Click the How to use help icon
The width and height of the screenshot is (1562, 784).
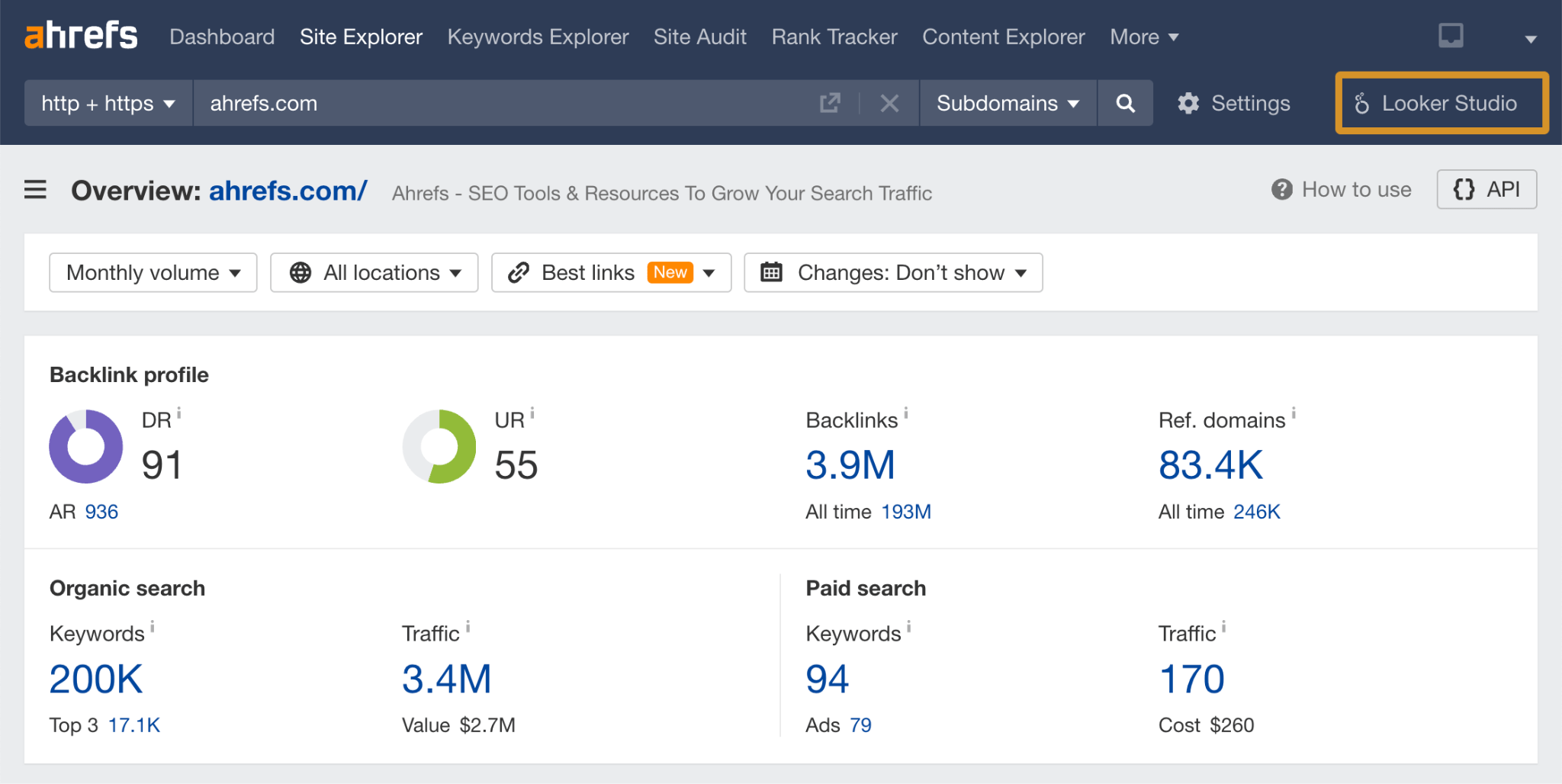coord(1282,189)
